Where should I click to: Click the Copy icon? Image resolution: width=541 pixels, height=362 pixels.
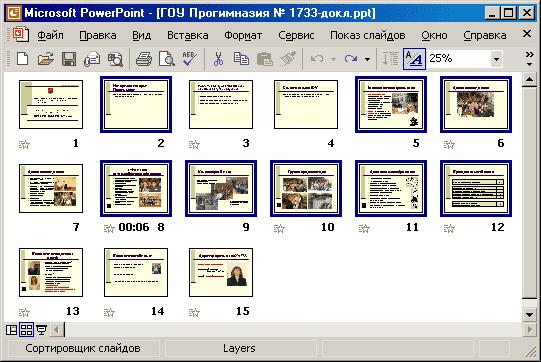pos(241,59)
